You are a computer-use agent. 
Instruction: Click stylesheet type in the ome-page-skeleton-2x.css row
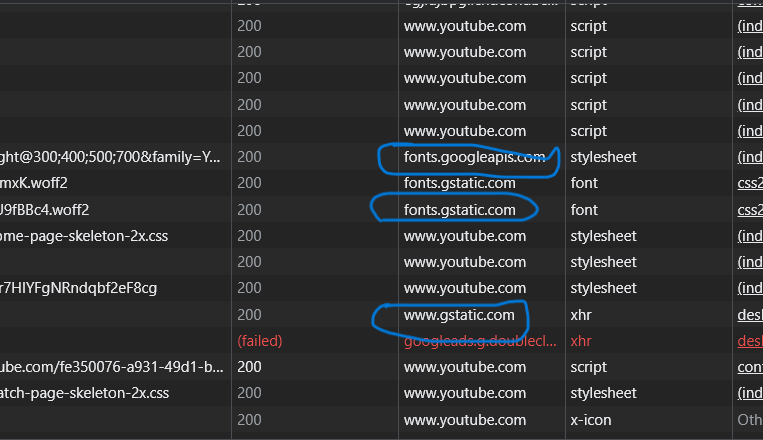point(603,236)
